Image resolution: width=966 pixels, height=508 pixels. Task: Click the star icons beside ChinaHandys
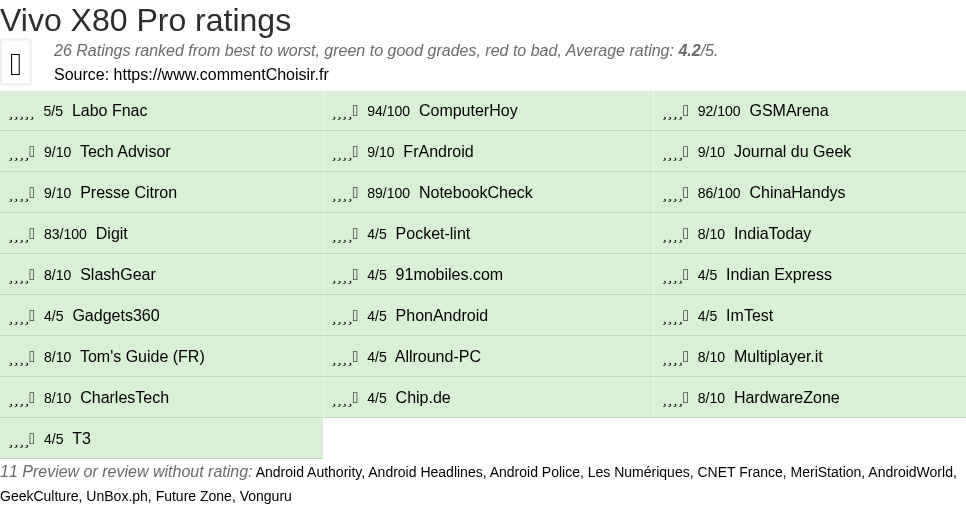pyautogui.click(x=676, y=194)
